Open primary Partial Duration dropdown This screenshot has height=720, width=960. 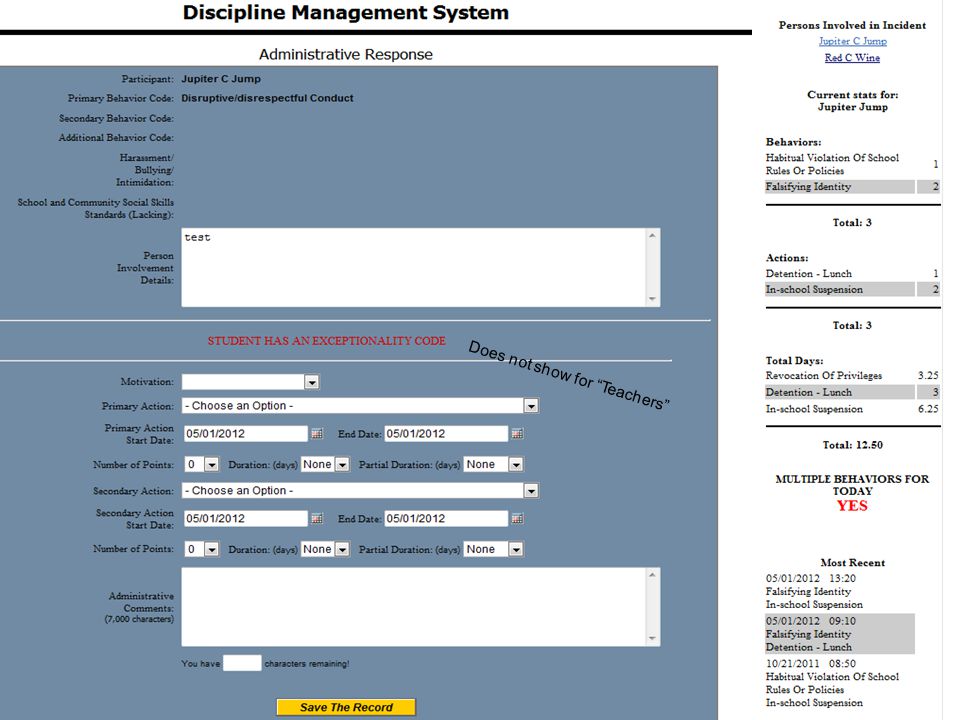pyautogui.click(x=516, y=465)
